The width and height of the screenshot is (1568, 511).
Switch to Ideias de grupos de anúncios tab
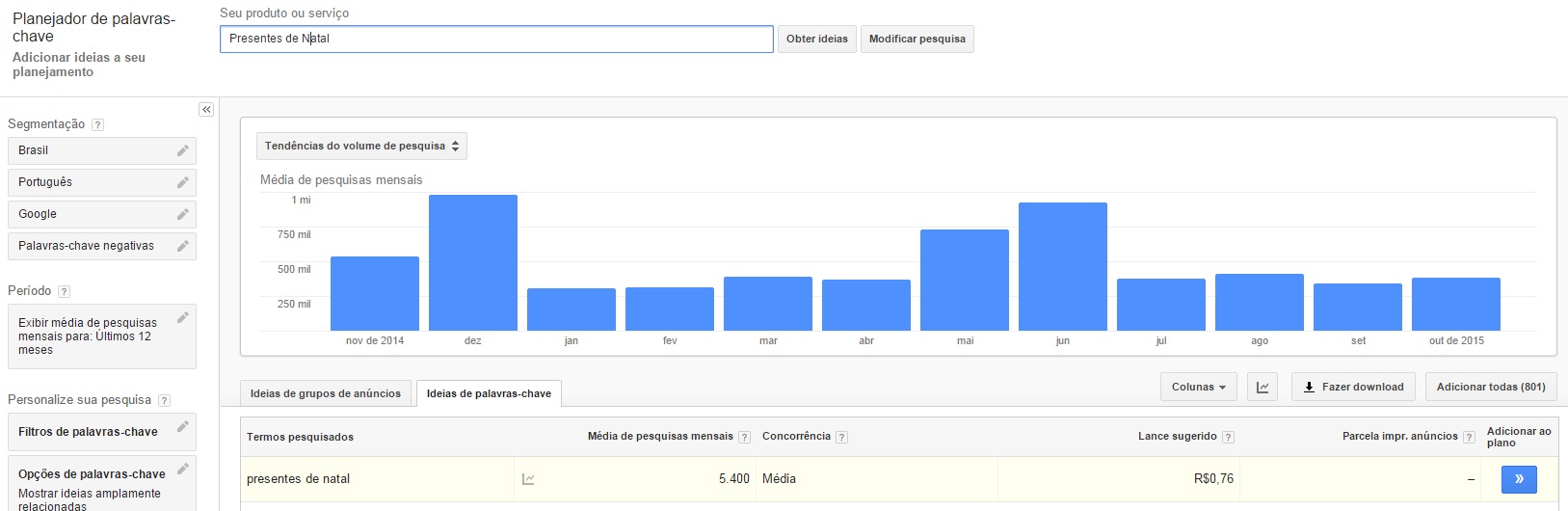(x=326, y=393)
